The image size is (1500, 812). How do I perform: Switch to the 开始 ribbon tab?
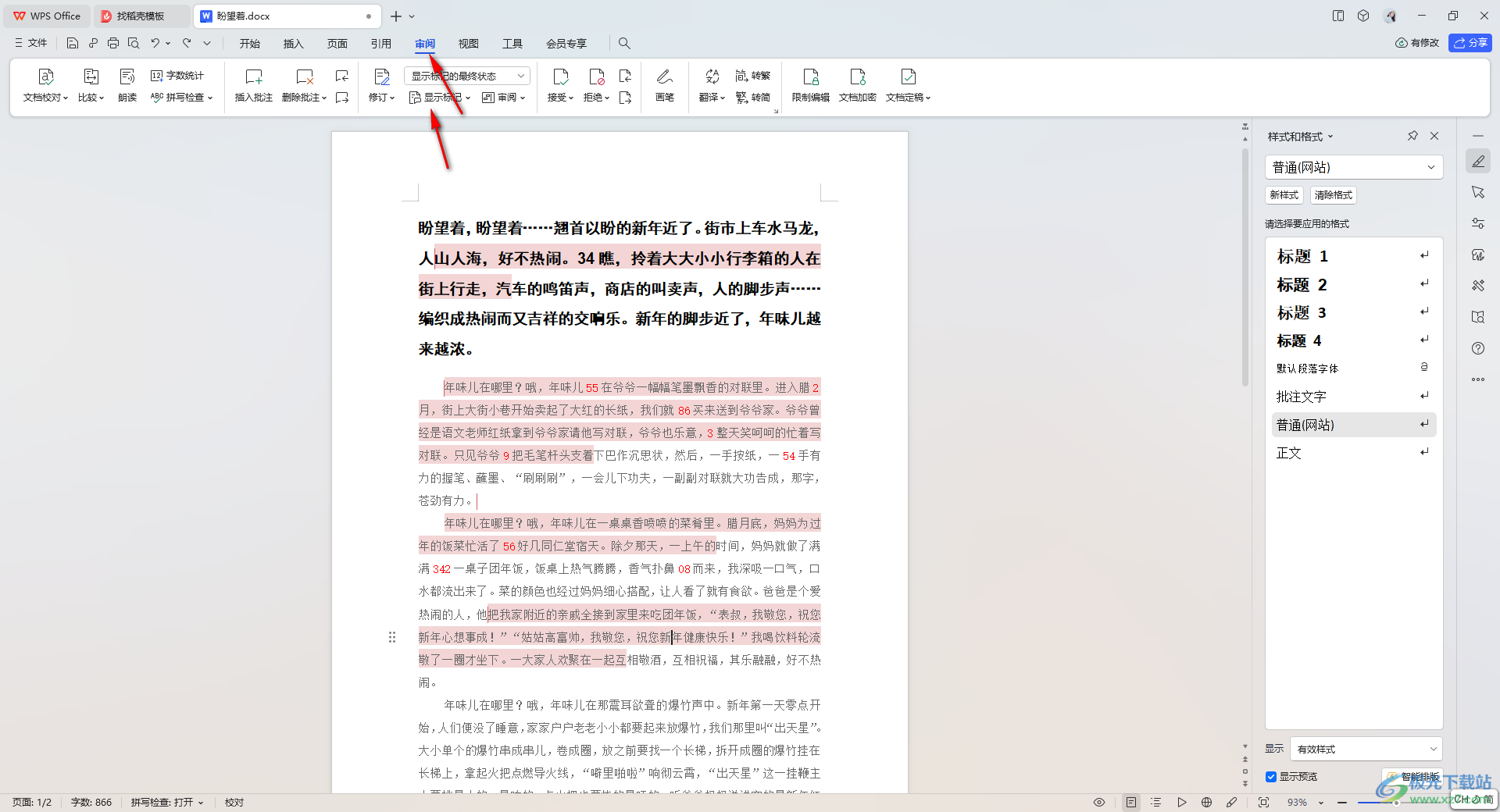[x=250, y=44]
